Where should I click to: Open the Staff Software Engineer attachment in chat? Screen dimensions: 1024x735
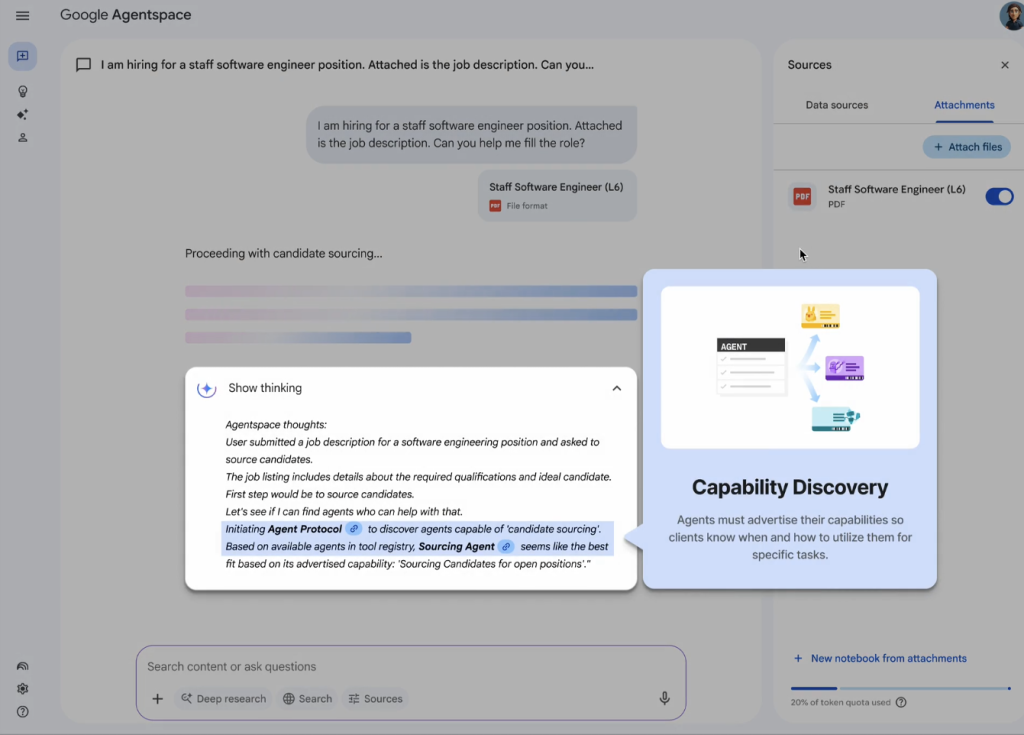[x=557, y=196]
